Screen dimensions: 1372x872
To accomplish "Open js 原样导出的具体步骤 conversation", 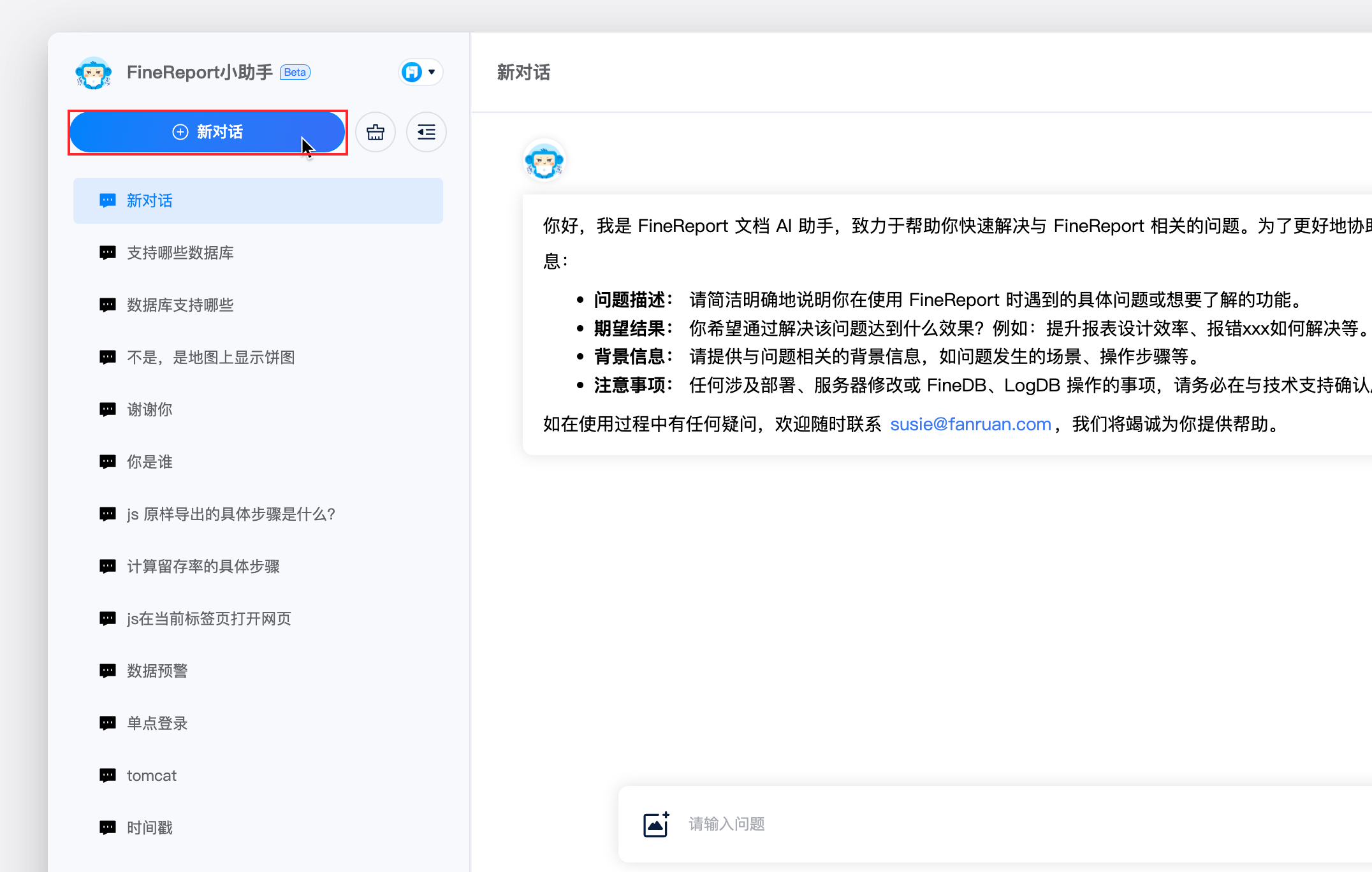I will 231,514.
